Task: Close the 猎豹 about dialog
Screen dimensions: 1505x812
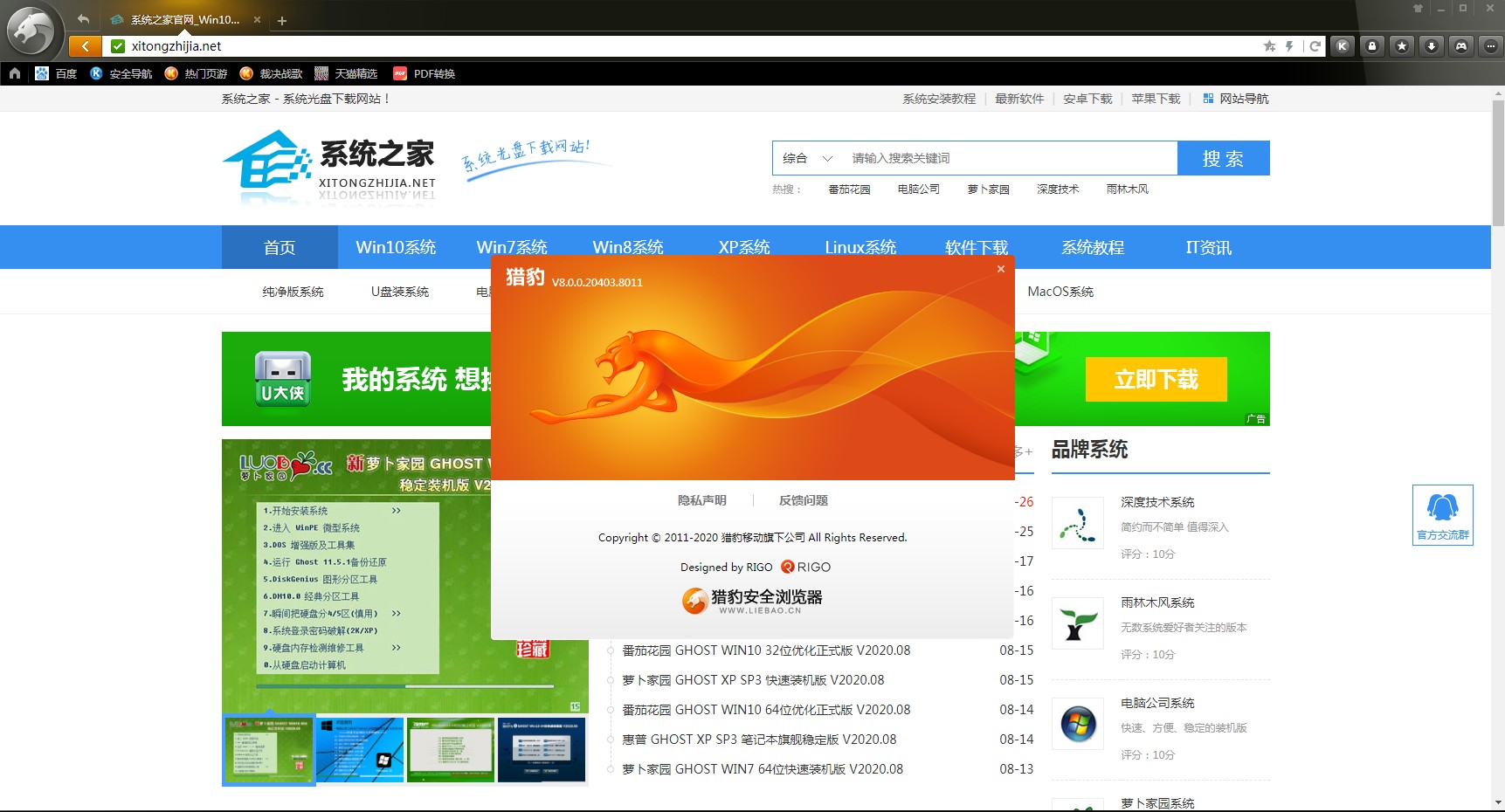Action: (x=1001, y=269)
